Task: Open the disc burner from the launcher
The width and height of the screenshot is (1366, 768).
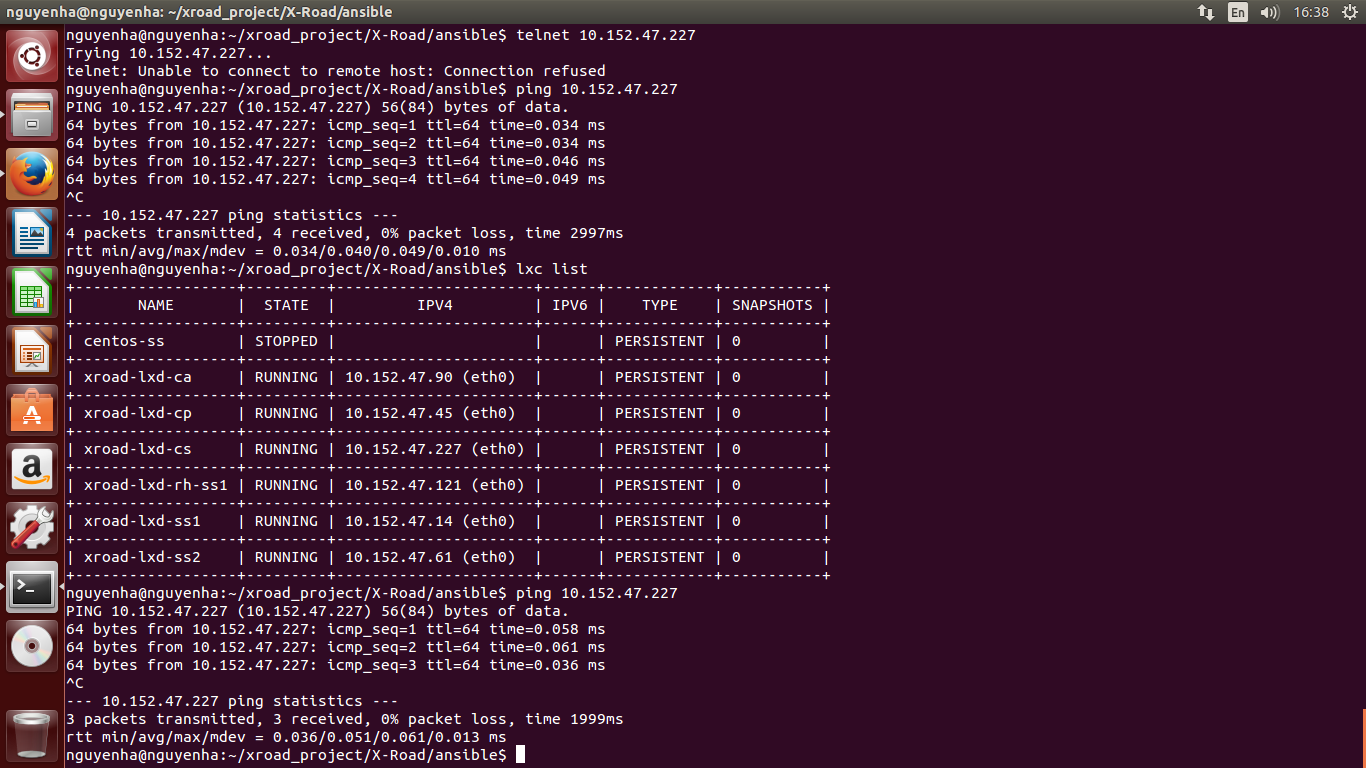Action: (x=31, y=645)
